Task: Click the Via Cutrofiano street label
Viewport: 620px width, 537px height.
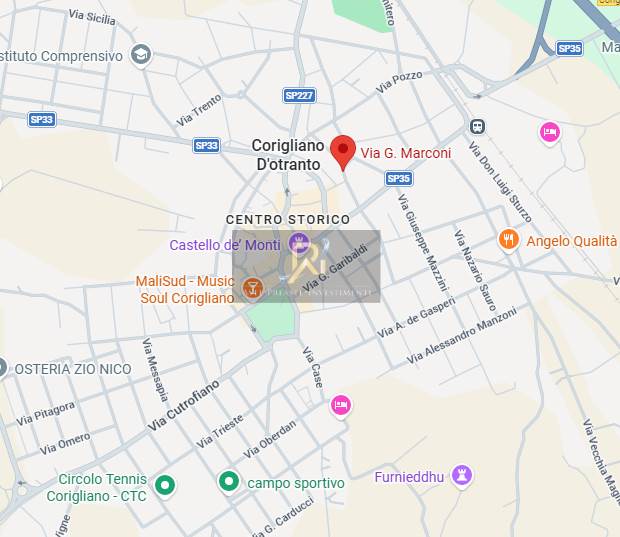Action: pyautogui.click(x=183, y=405)
